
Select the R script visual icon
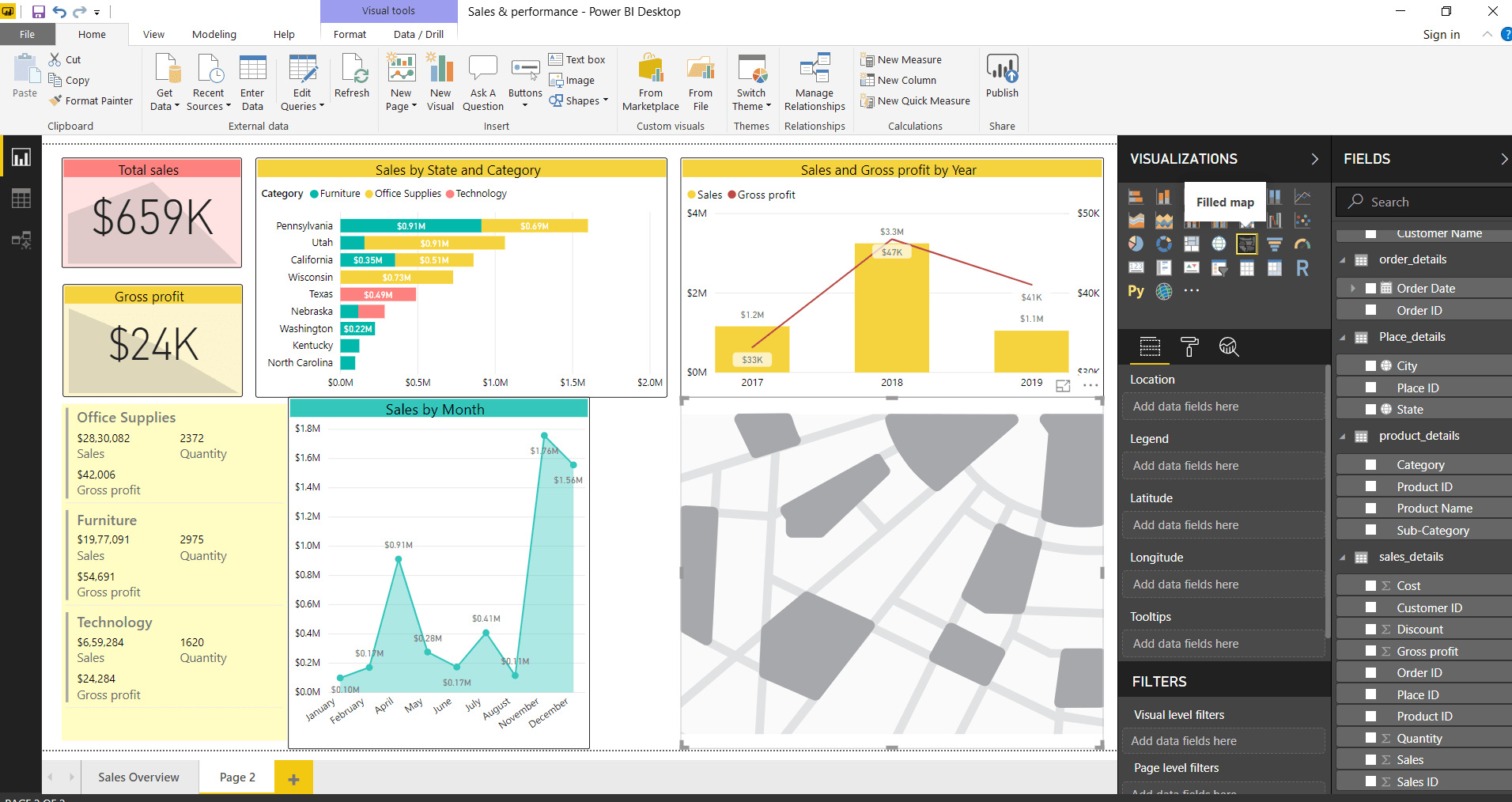click(x=1302, y=267)
